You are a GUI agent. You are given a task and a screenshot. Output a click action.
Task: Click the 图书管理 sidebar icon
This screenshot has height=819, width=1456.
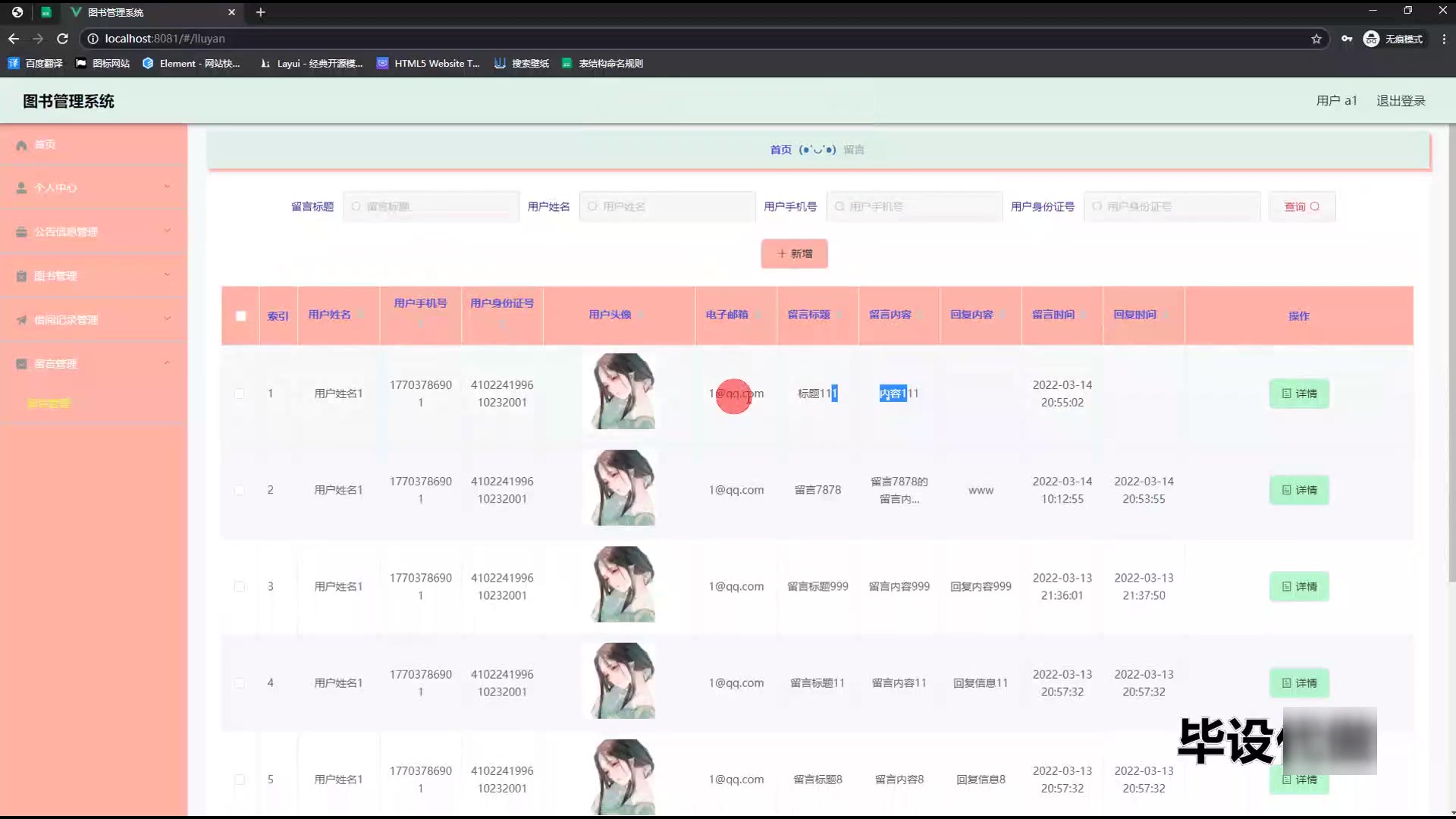click(22, 276)
